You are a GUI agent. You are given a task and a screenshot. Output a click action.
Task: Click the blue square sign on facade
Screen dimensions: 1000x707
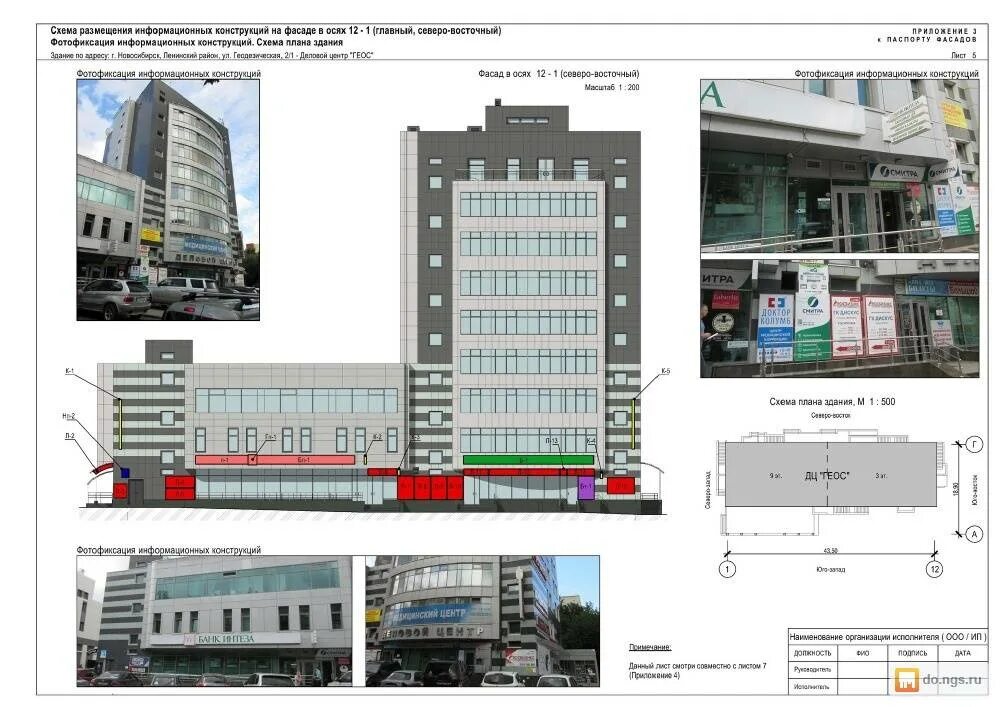pos(125,472)
